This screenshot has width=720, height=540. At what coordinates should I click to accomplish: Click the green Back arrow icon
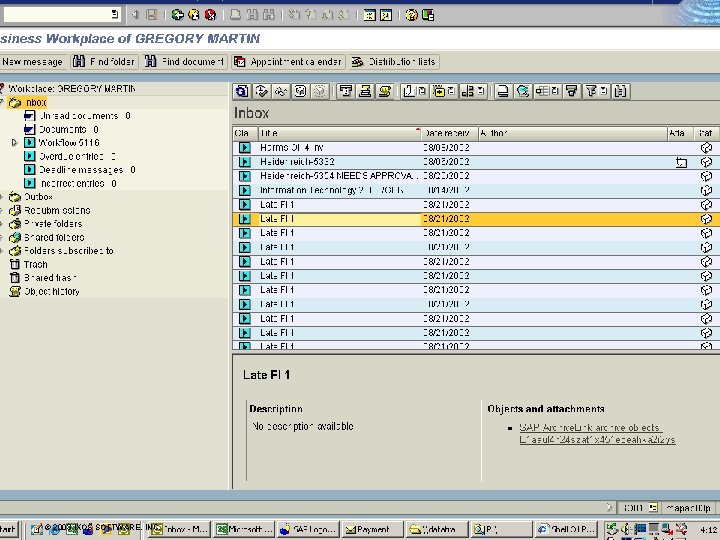[x=177, y=15]
